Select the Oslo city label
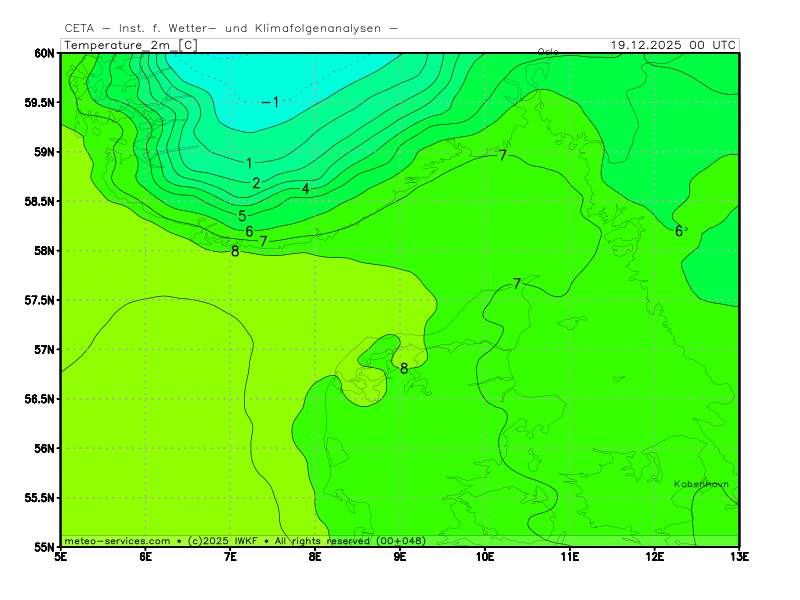The height and width of the screenshot is (600, 800). click(x=548, y=52)
